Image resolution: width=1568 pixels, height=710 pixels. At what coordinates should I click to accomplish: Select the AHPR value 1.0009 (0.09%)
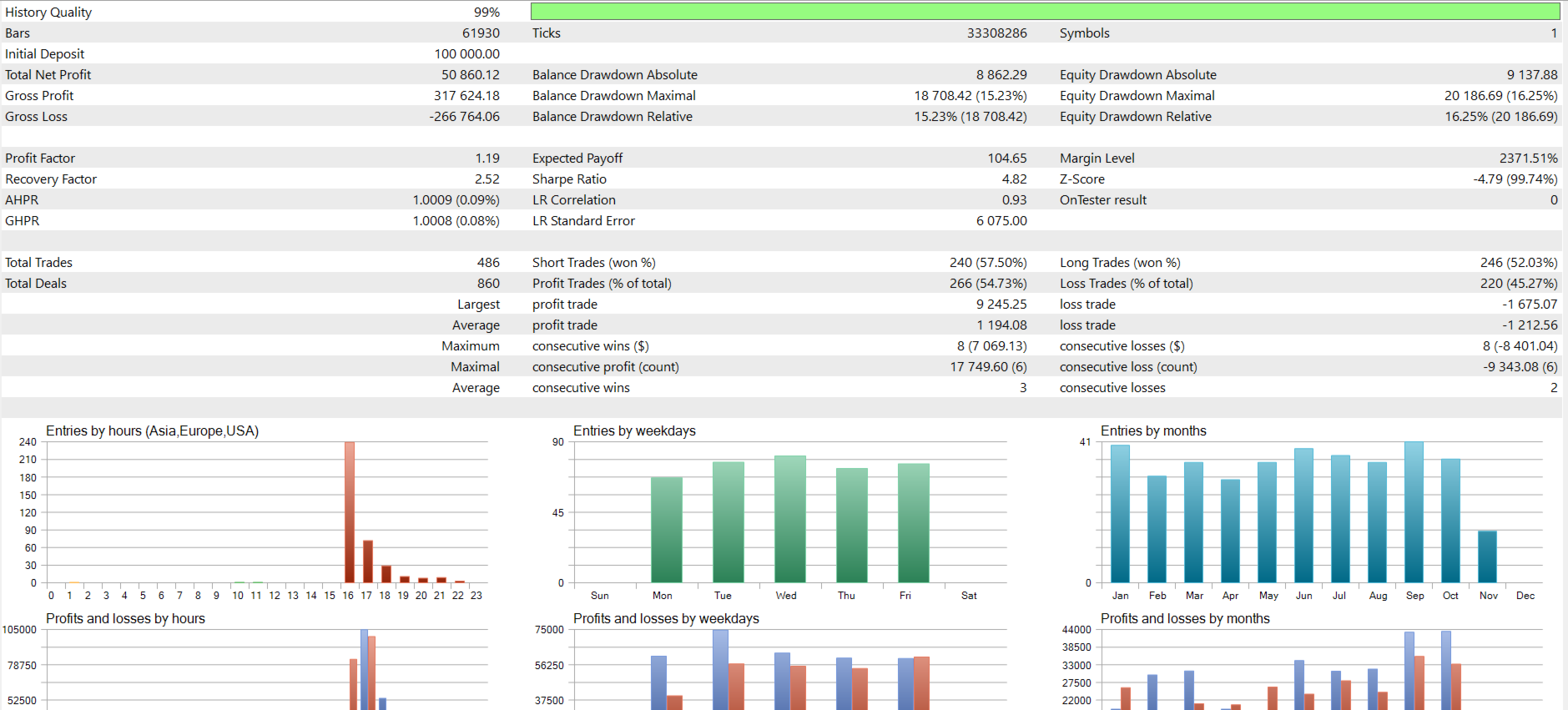[456, 200]
